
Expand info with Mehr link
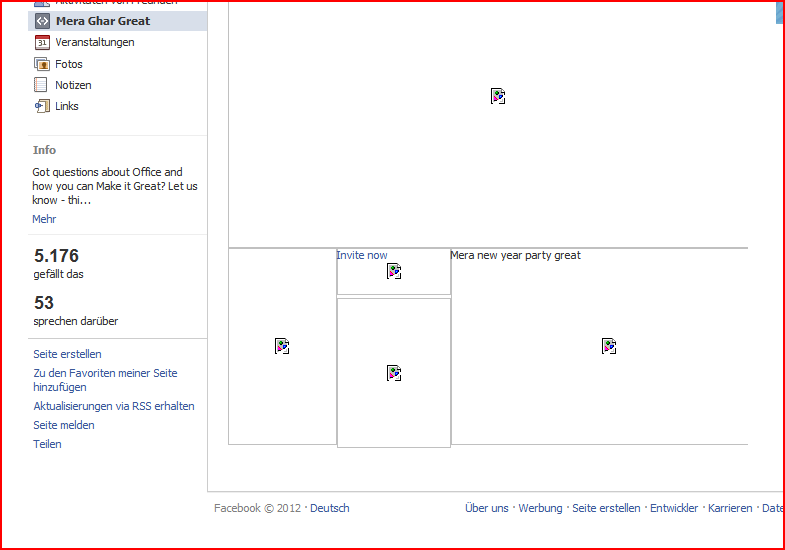(44, 219)
